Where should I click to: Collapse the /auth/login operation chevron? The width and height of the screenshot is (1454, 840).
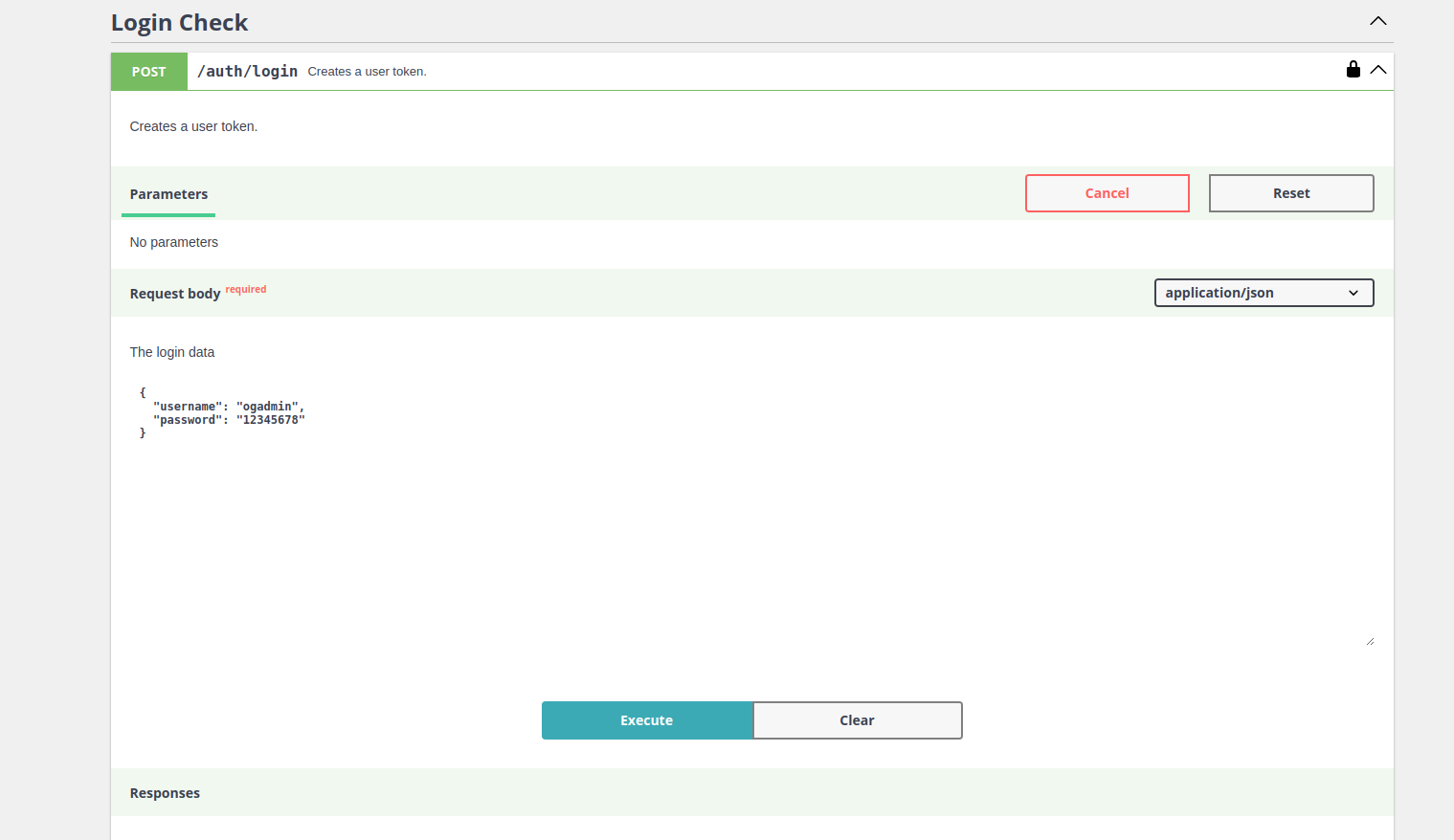click(1378, 70)
